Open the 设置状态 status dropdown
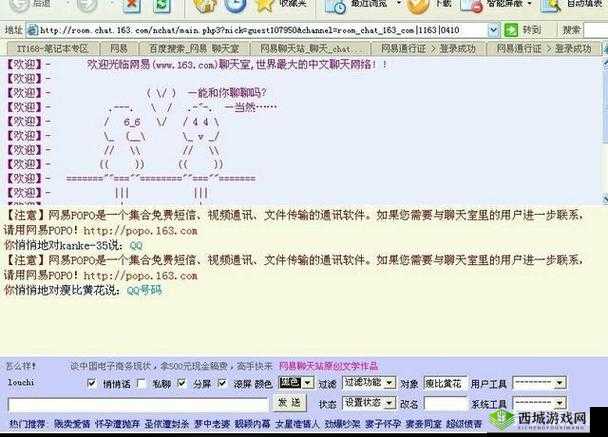 pos(390,403)
